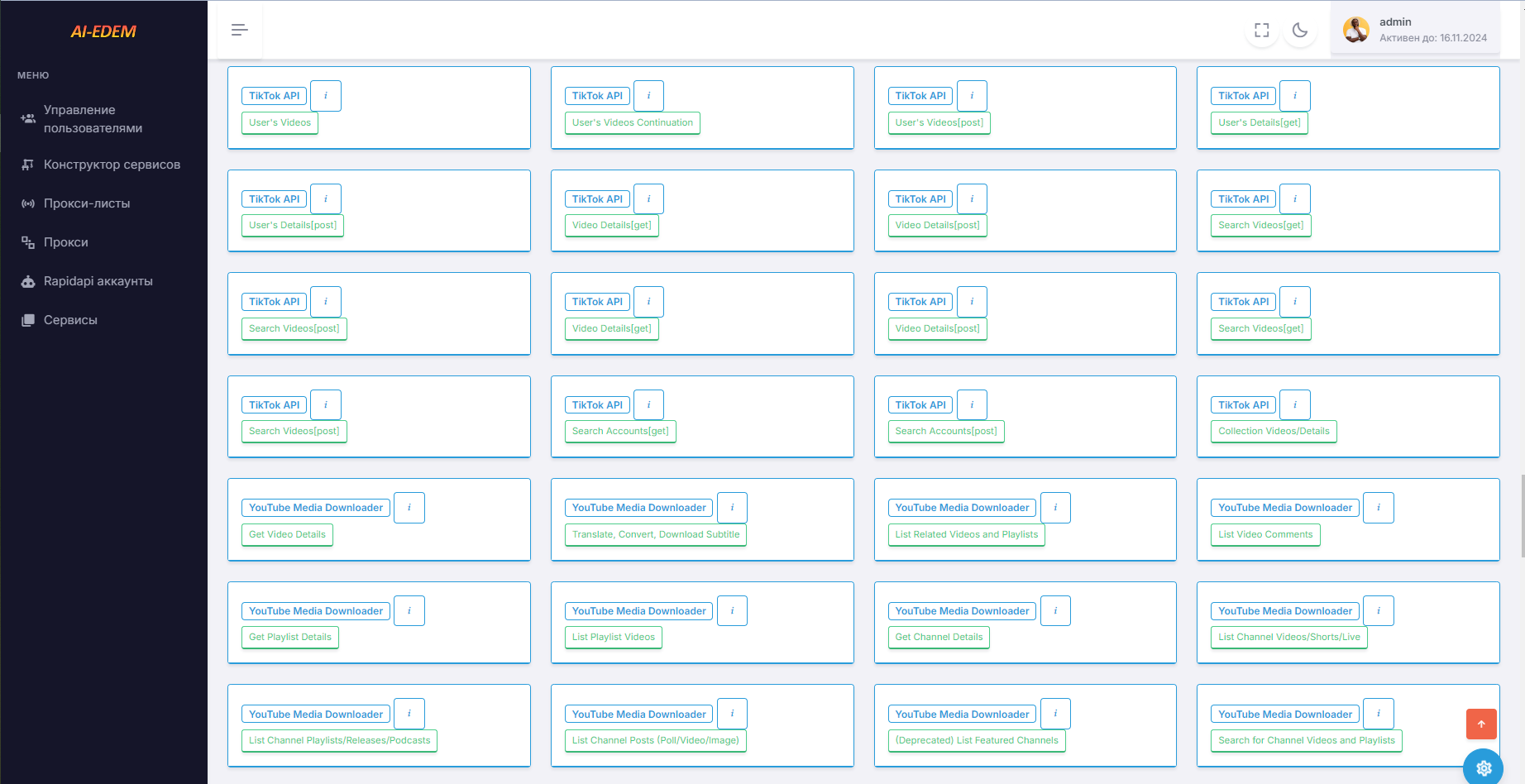Click the red scroll-to-top arrow button
Screen dimensions: 1525x784
click(1481, 724)
